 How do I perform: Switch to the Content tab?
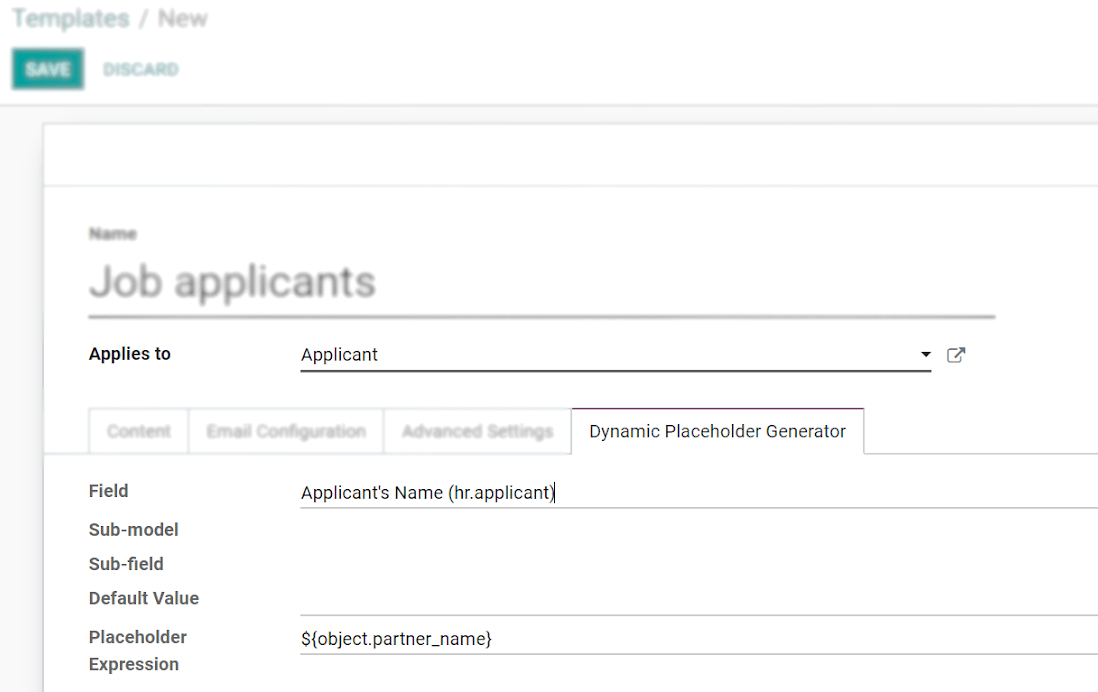pos(137,431)
